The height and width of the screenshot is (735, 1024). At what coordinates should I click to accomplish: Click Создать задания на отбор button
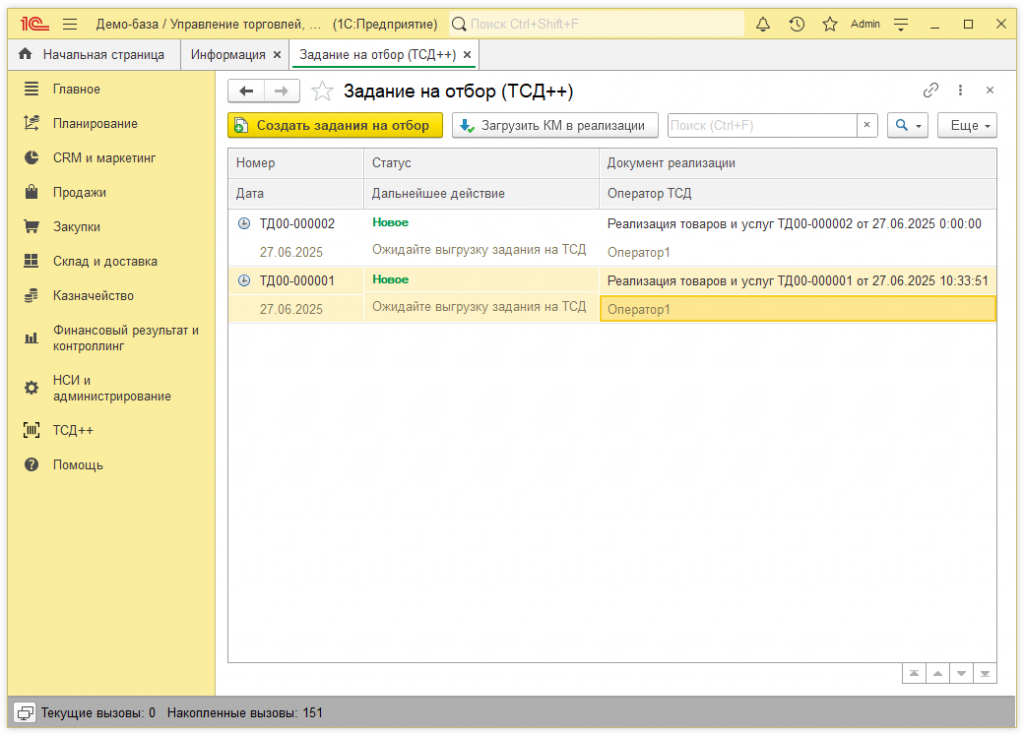point(335,125)
